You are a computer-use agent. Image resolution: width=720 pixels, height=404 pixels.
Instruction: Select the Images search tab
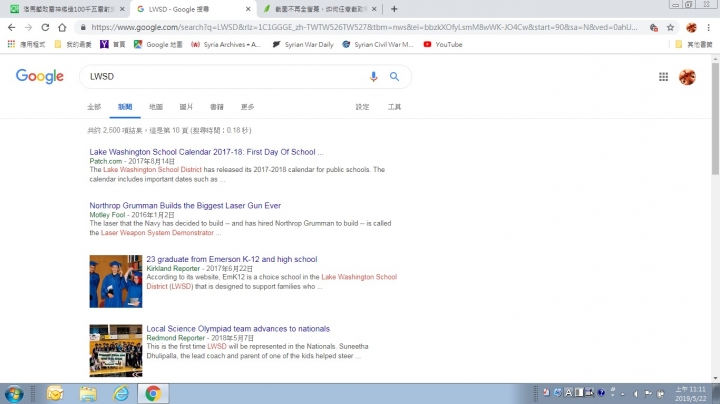pos(186,107)
